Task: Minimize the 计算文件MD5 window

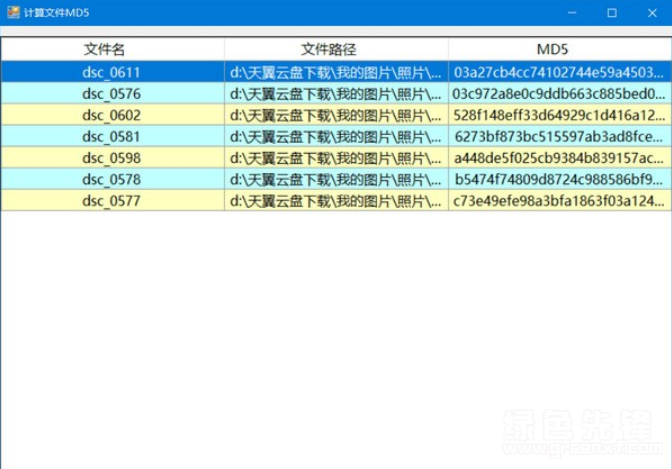Action: [x=572, y=13]
